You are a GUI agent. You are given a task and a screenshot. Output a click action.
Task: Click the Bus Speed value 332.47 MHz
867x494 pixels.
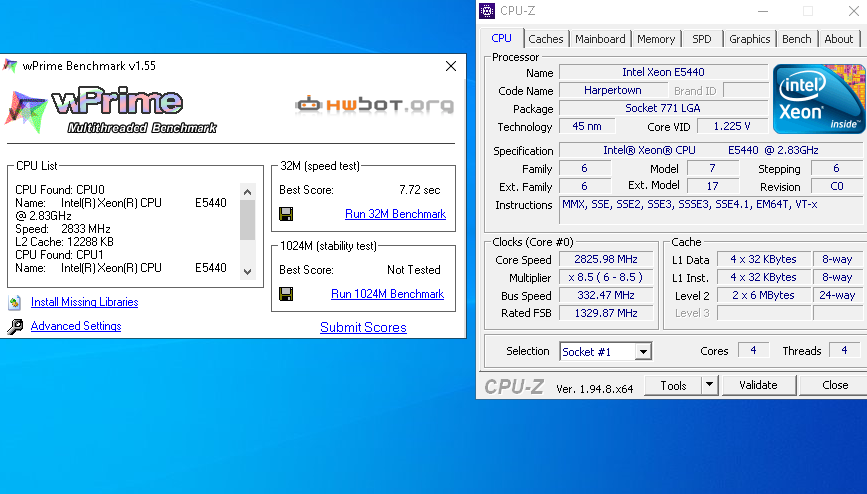pyautogui.click(x=606, y=295)
